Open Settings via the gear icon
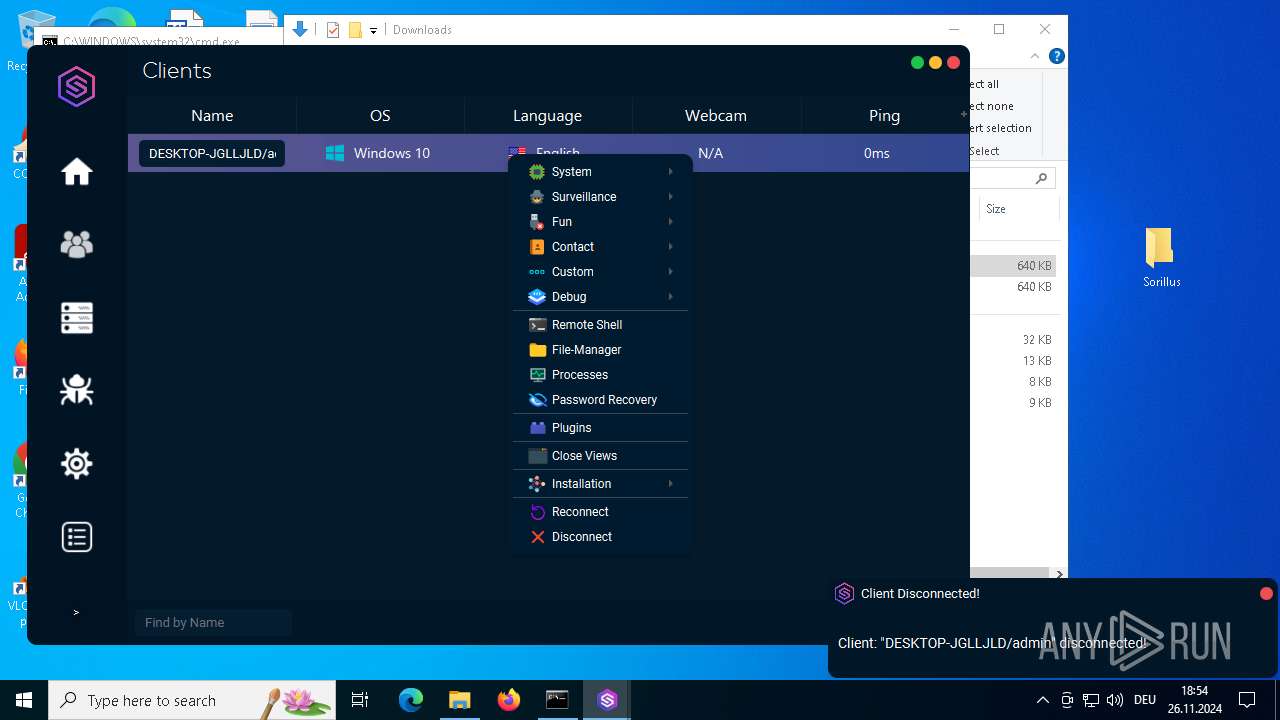Viewport: 1280px width, 720px height. tap(77, 464)
